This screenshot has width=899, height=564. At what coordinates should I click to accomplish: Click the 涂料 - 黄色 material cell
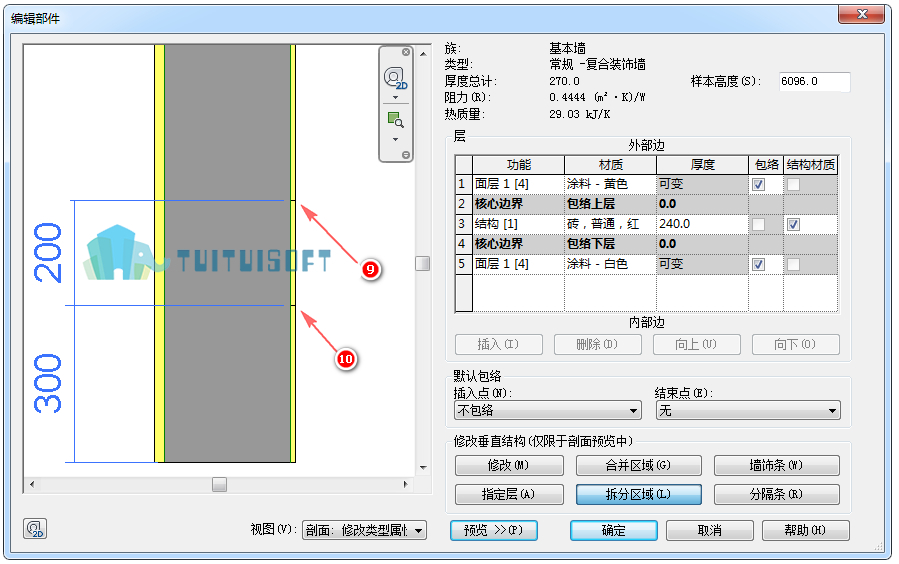610,184
